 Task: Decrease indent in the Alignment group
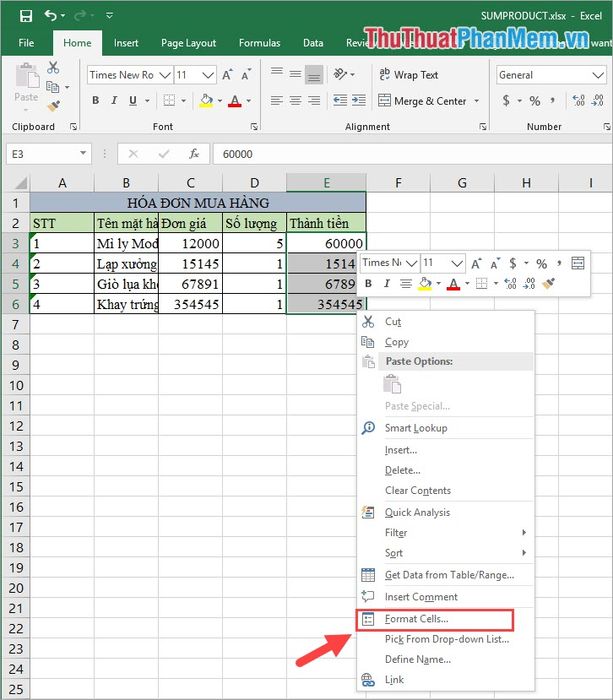tap(340, 100)
